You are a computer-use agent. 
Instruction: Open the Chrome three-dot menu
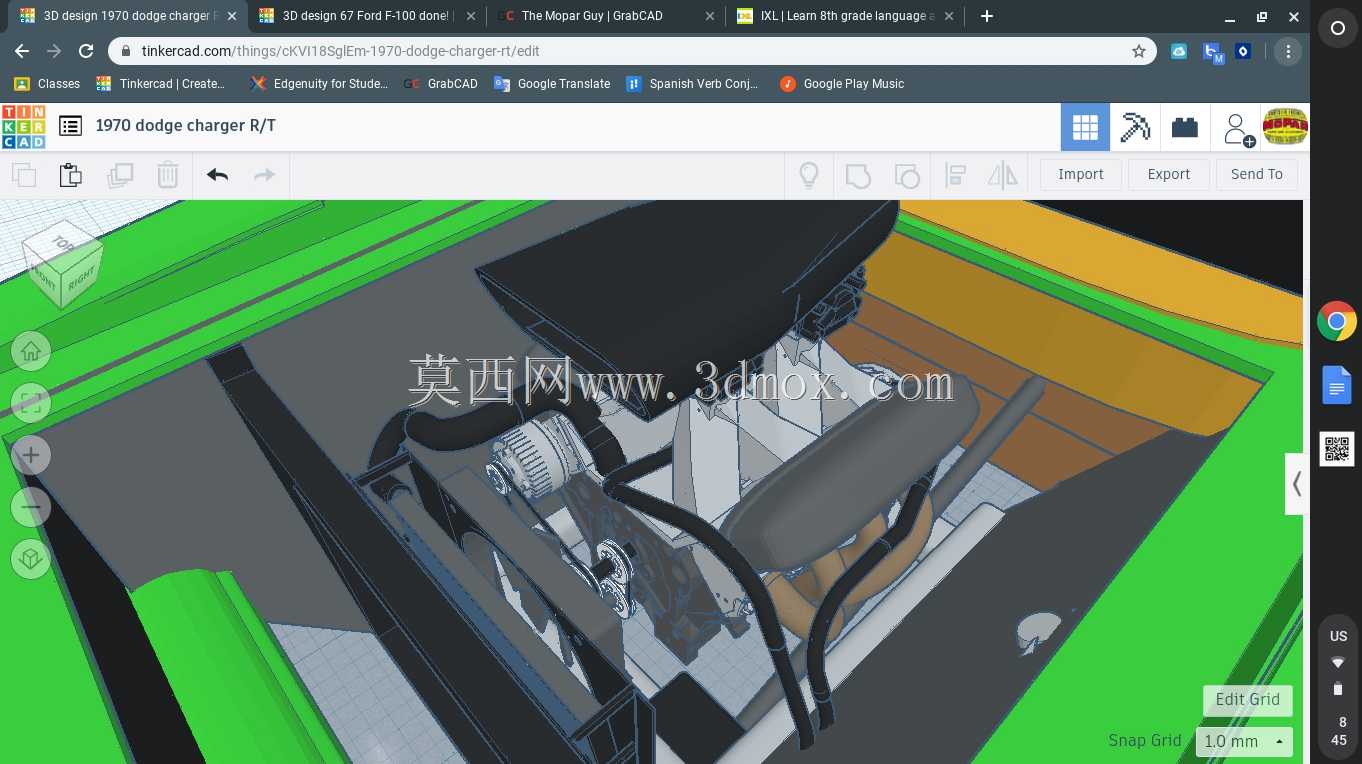pyautogui.click(x=1288, y=51)
